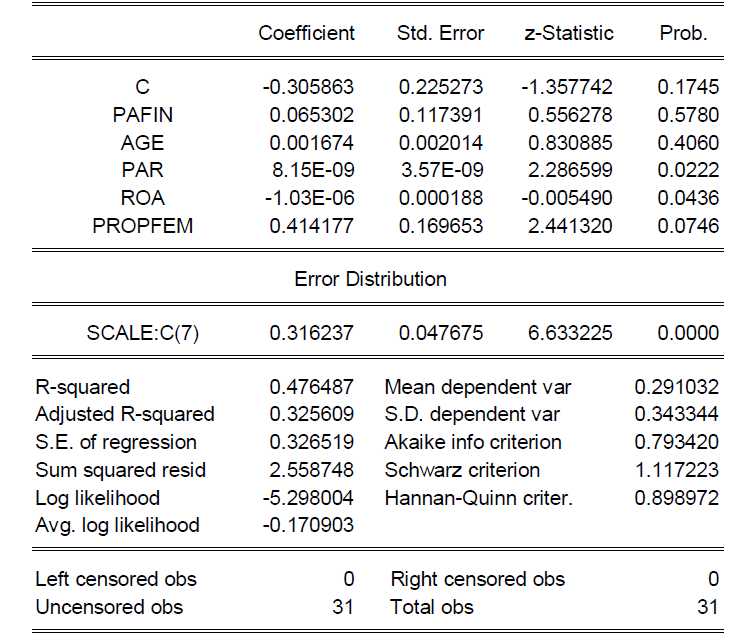Click the R-squared value 0.476487
This screenshot has height=637, width=736.
311,387
